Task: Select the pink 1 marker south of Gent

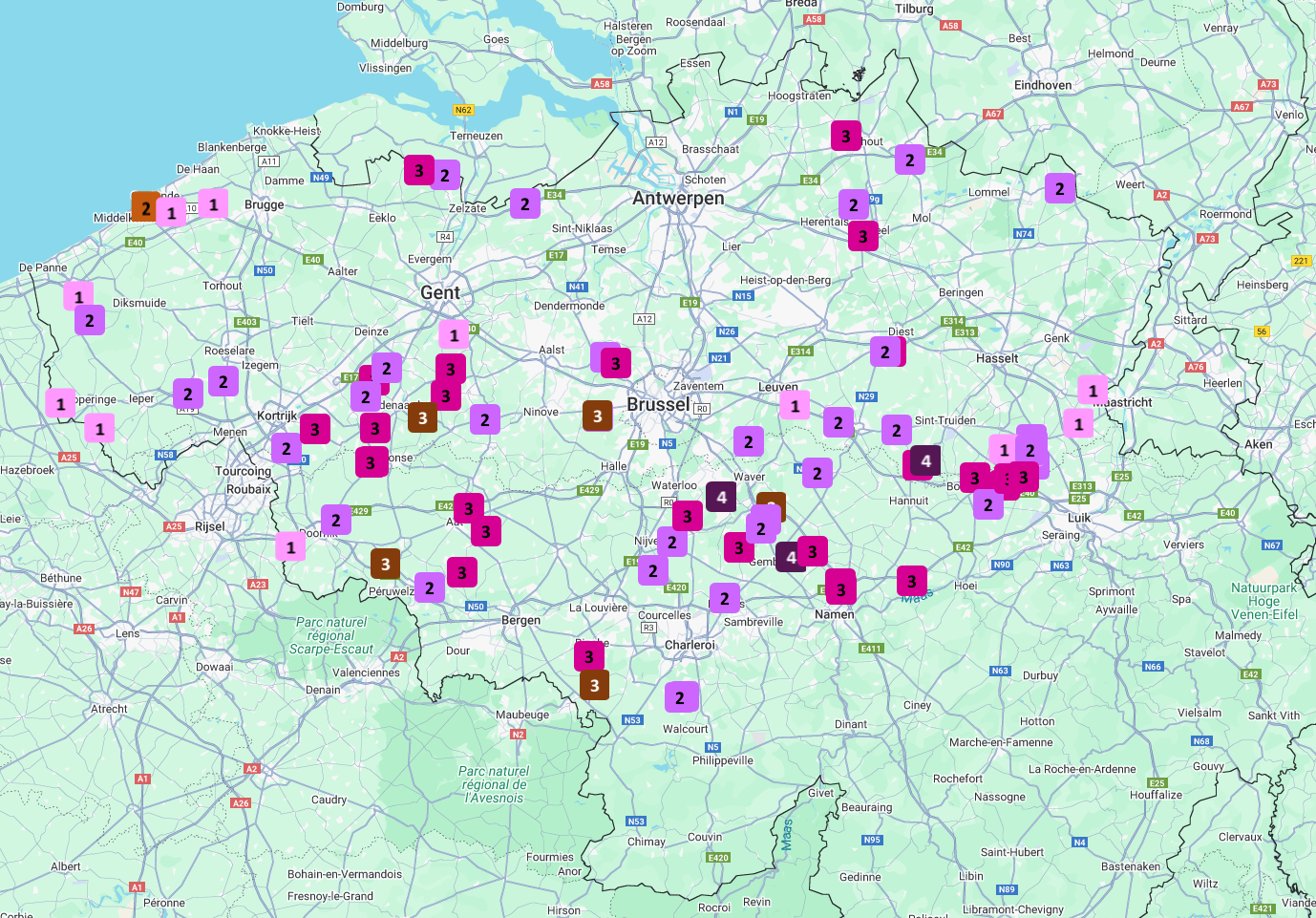Action: point(454,334)
